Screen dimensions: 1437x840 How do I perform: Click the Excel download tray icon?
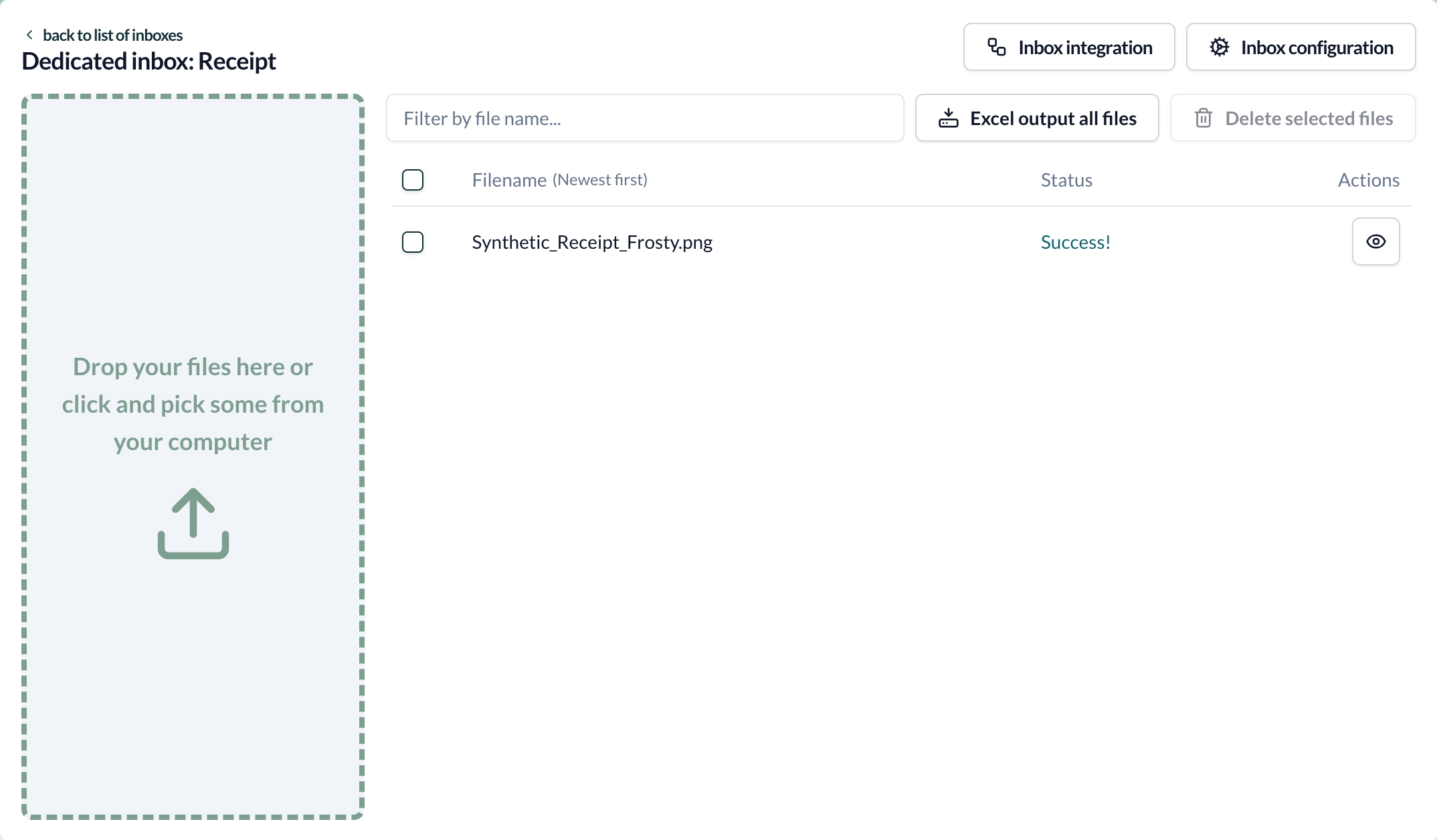tap(948, 118)
